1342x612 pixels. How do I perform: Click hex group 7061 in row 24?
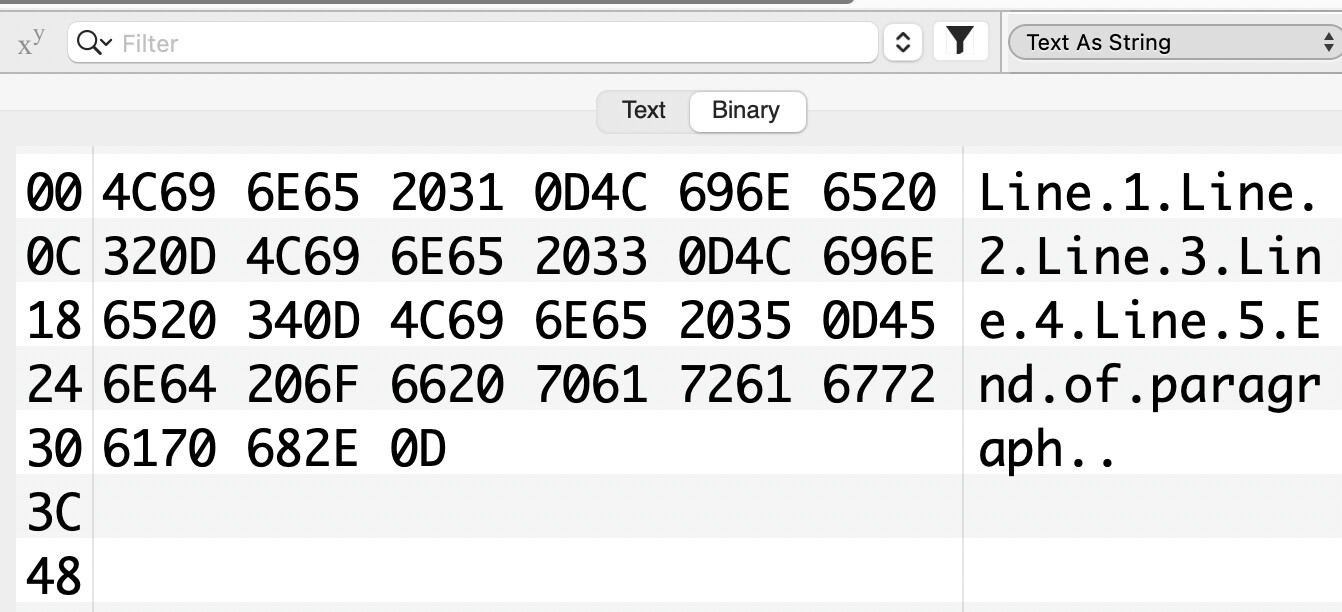click(591, 385)
